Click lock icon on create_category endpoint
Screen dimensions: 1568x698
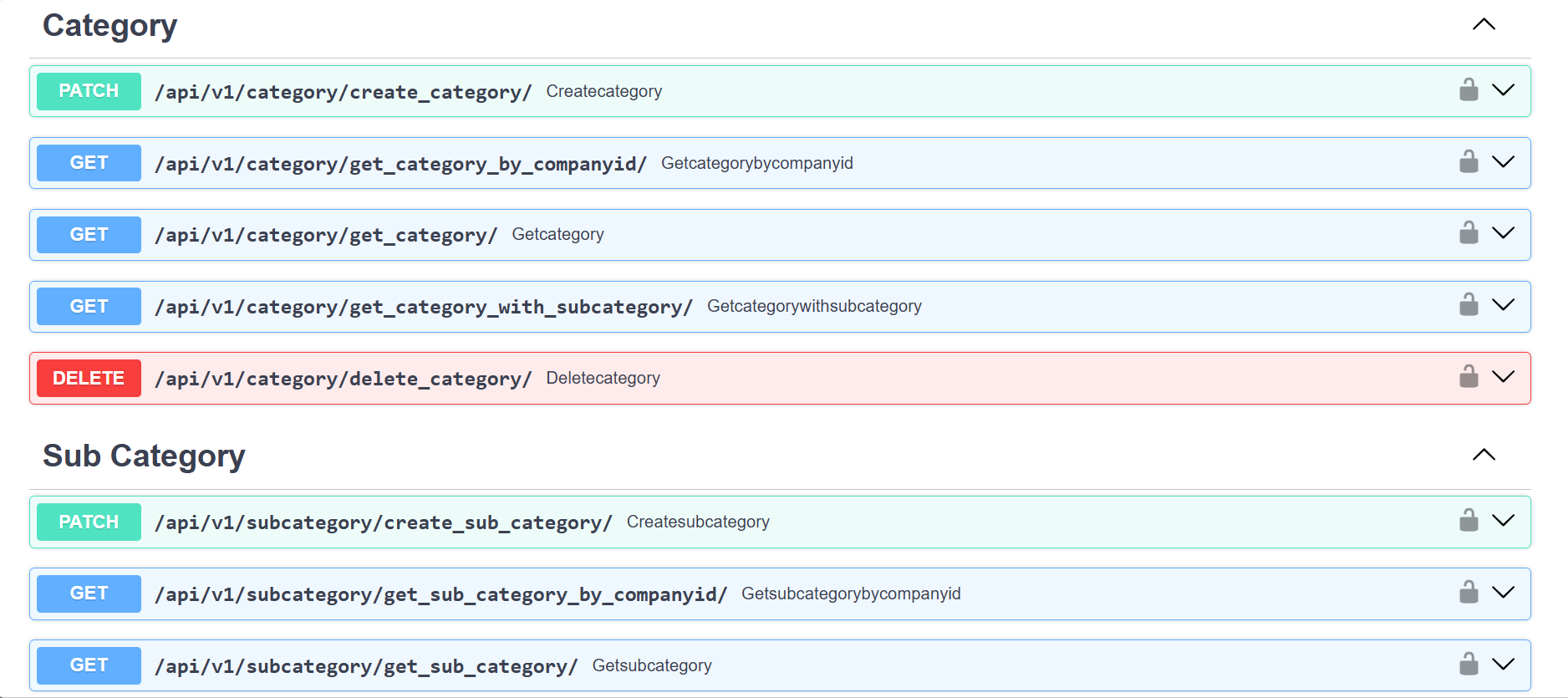tap(1469, 90)
